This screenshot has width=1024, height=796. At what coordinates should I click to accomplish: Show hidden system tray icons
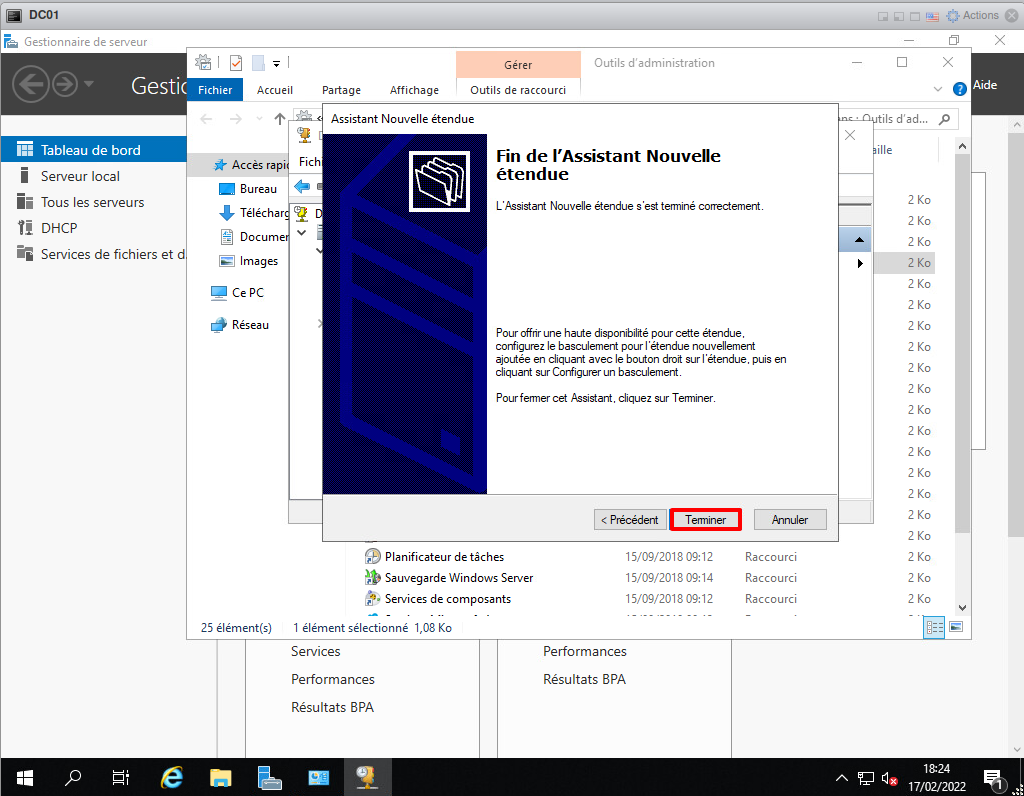point(842,778)
